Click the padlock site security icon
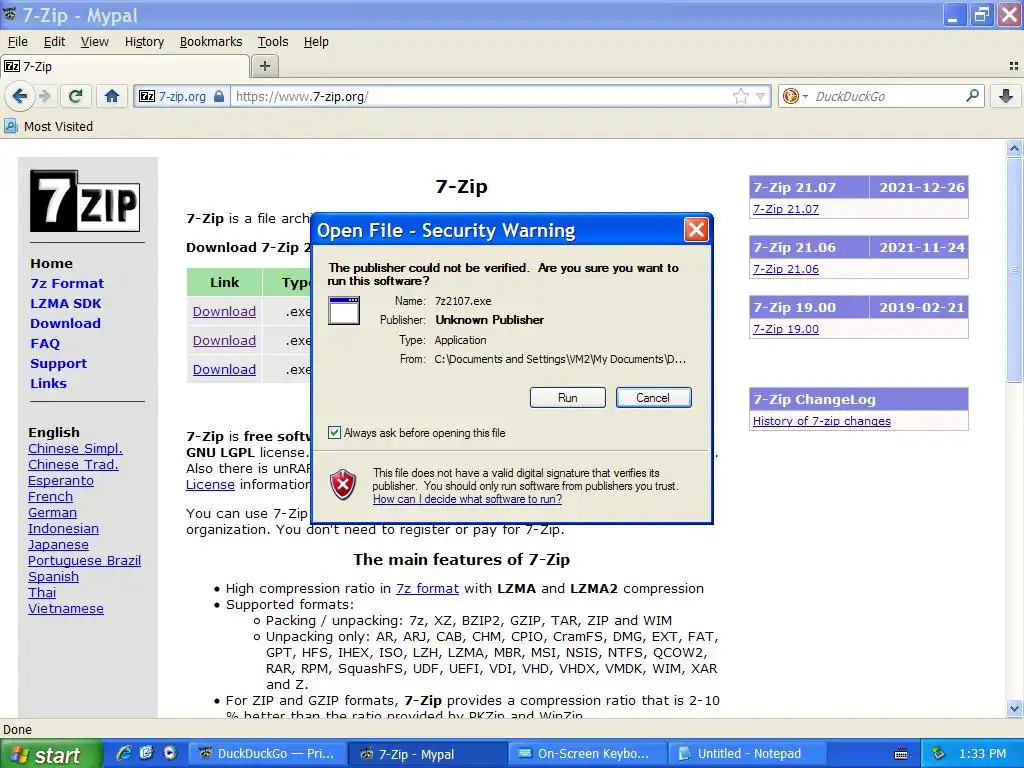Image resolution: width=1024 pixels, height=768 pixels. click(219, 97)
